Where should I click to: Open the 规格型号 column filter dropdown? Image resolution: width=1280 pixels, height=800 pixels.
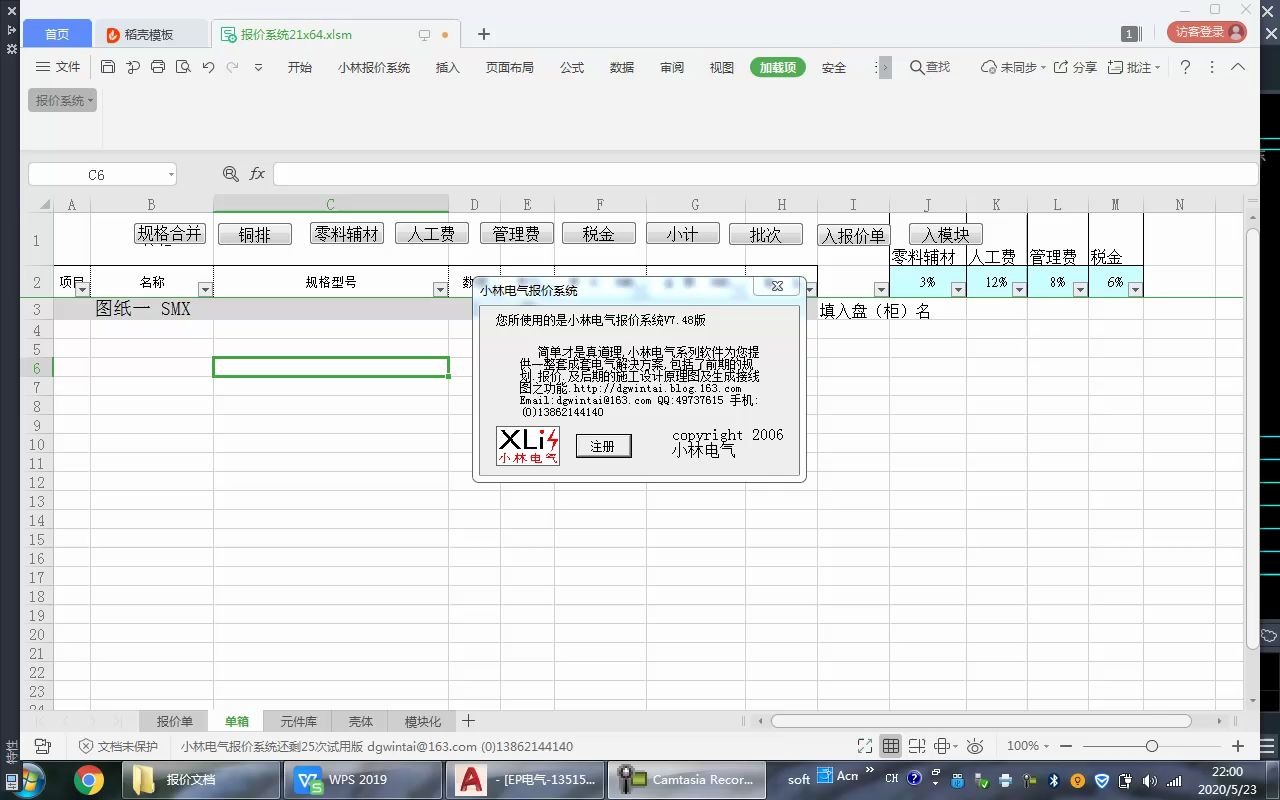click(x=440, y=290)
